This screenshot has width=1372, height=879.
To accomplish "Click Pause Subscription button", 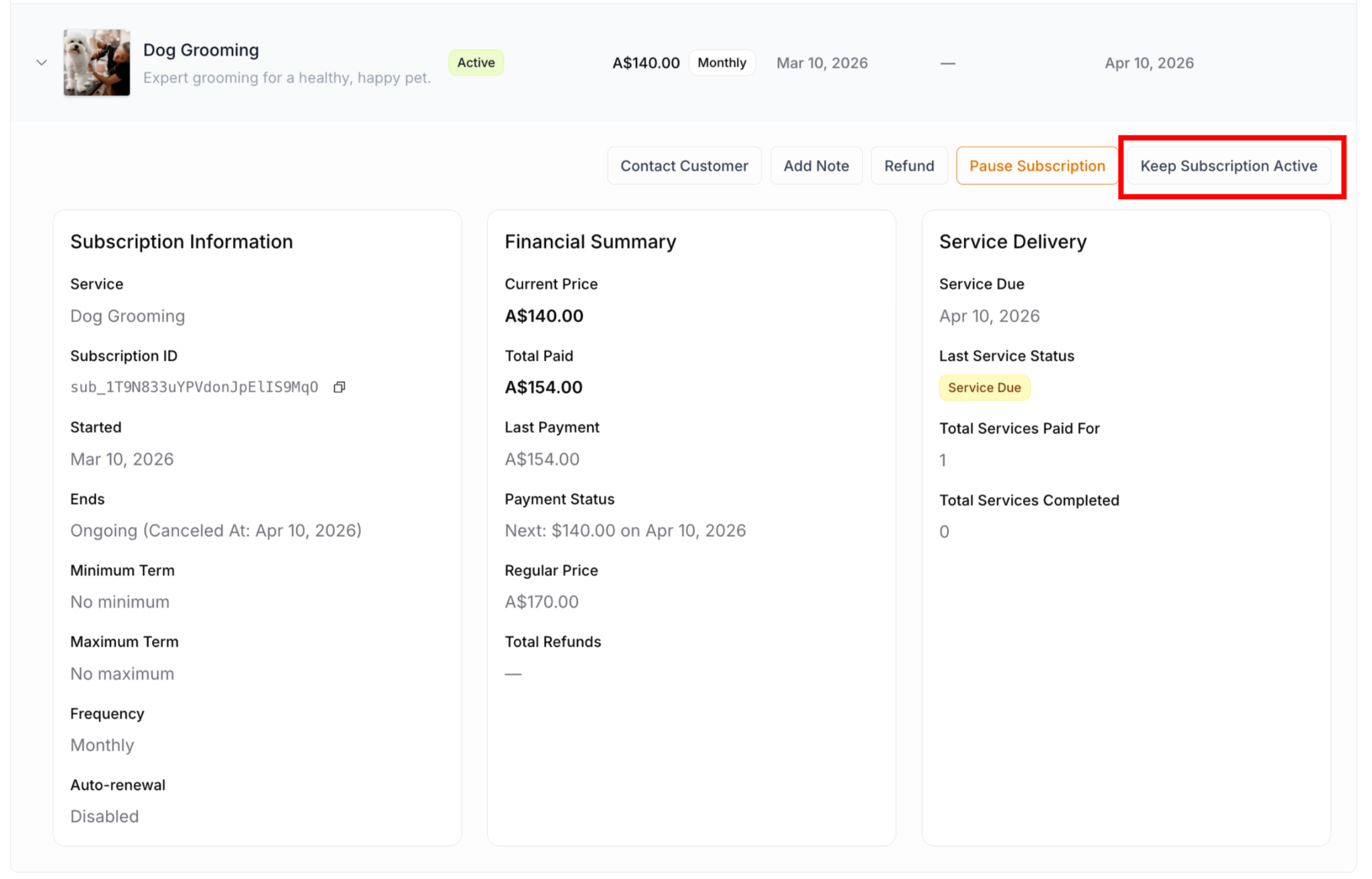I will (x=1036, y=165).
